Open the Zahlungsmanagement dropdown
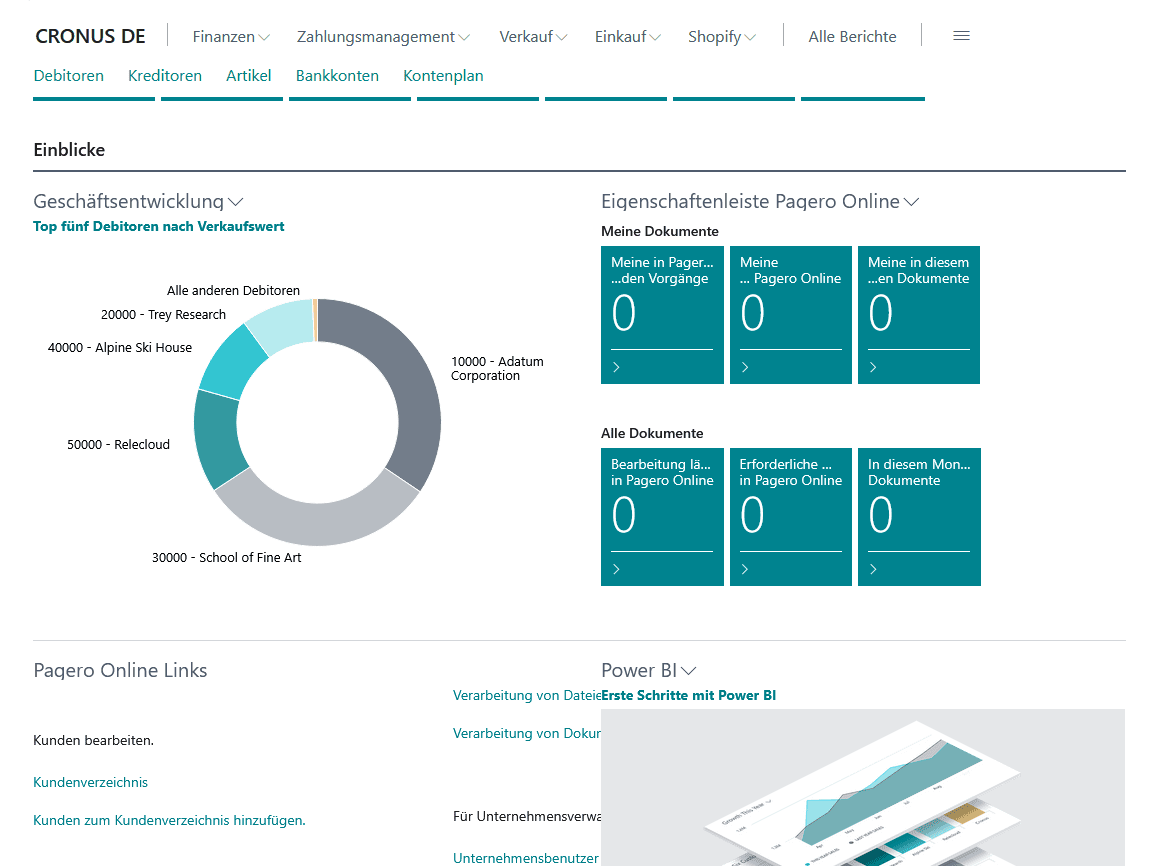The image size is (1155, 866). (x=383, y=37)
